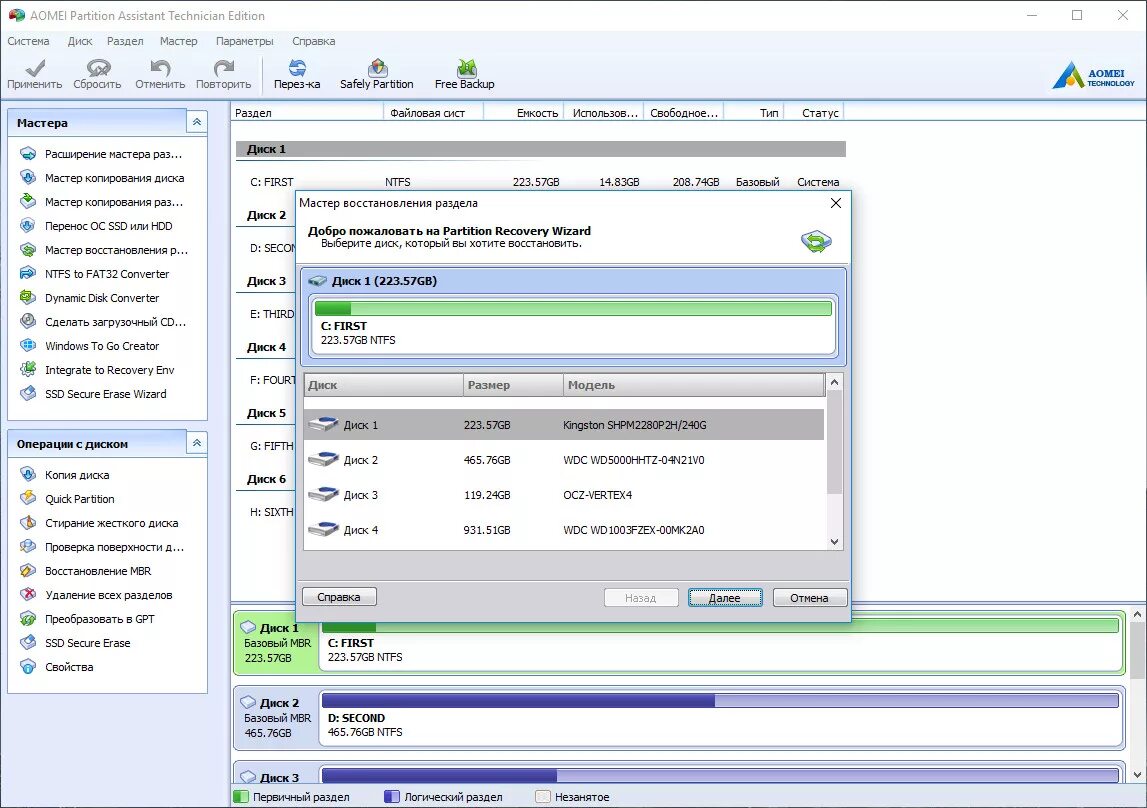Choose Стирание жесткого диска
1147x808 pixels.
tap(99, 523)
